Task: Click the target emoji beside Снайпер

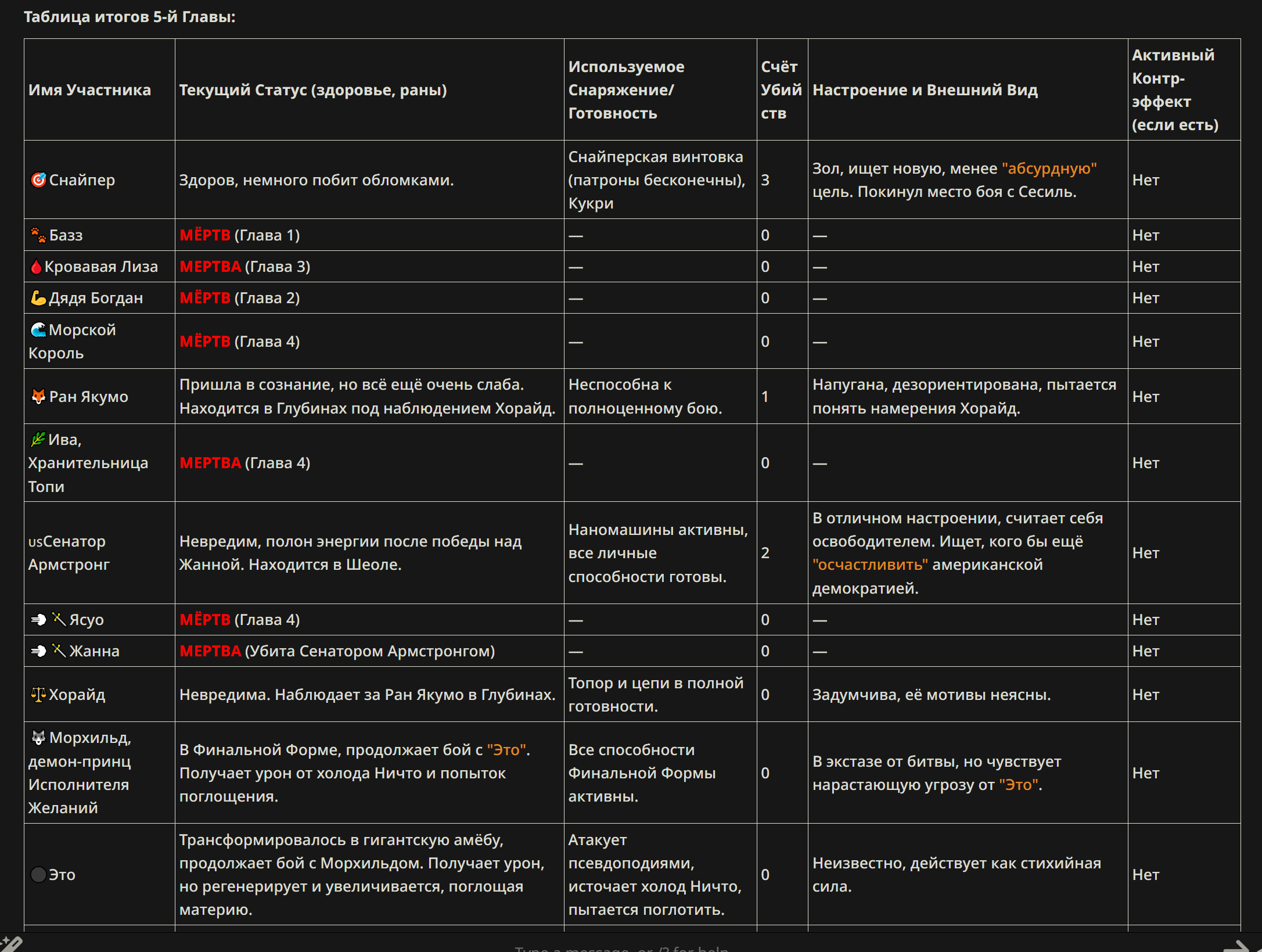Action: pyautogui.click(x=38, y=180)
